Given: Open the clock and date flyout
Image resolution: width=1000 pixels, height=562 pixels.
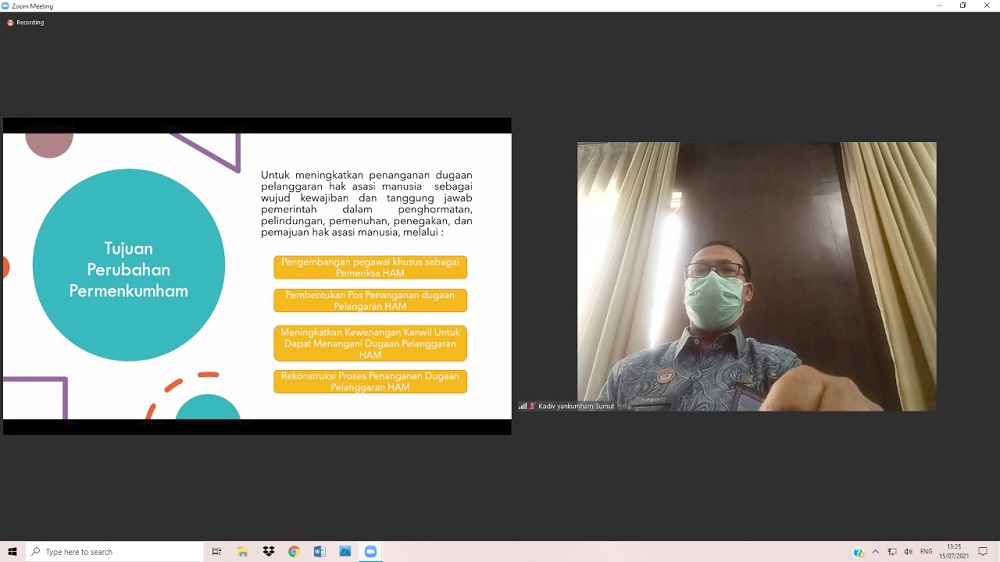Looking at the screenshot, I should [x=954, y=552].
